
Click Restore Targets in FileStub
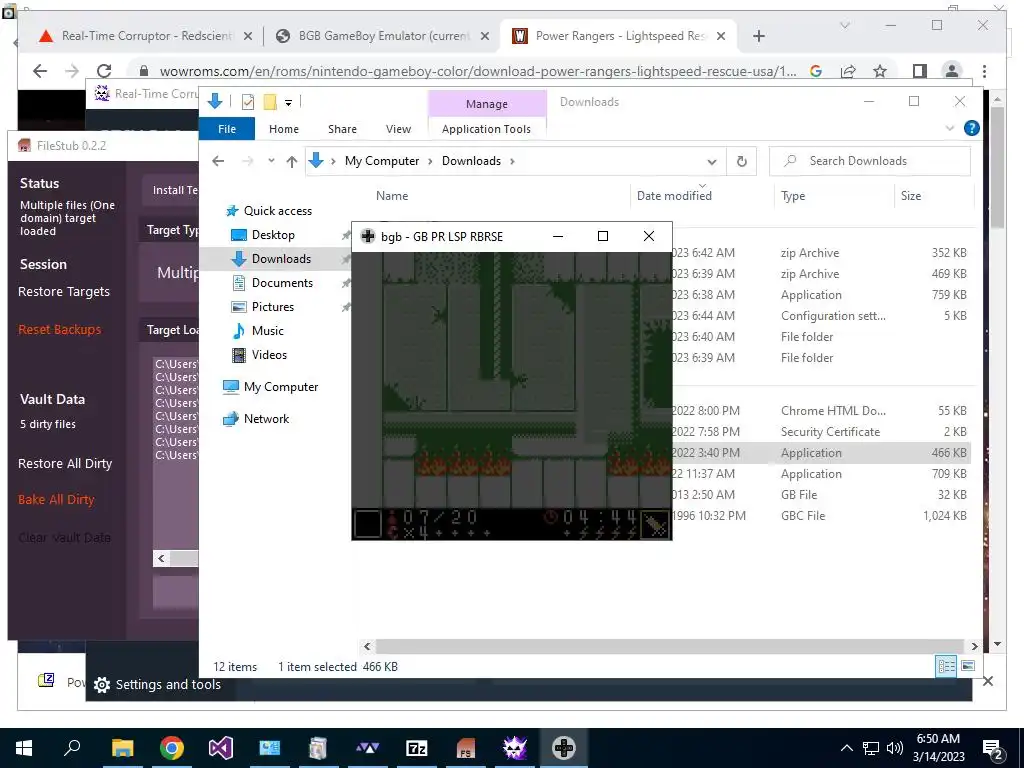click(64, 292)
